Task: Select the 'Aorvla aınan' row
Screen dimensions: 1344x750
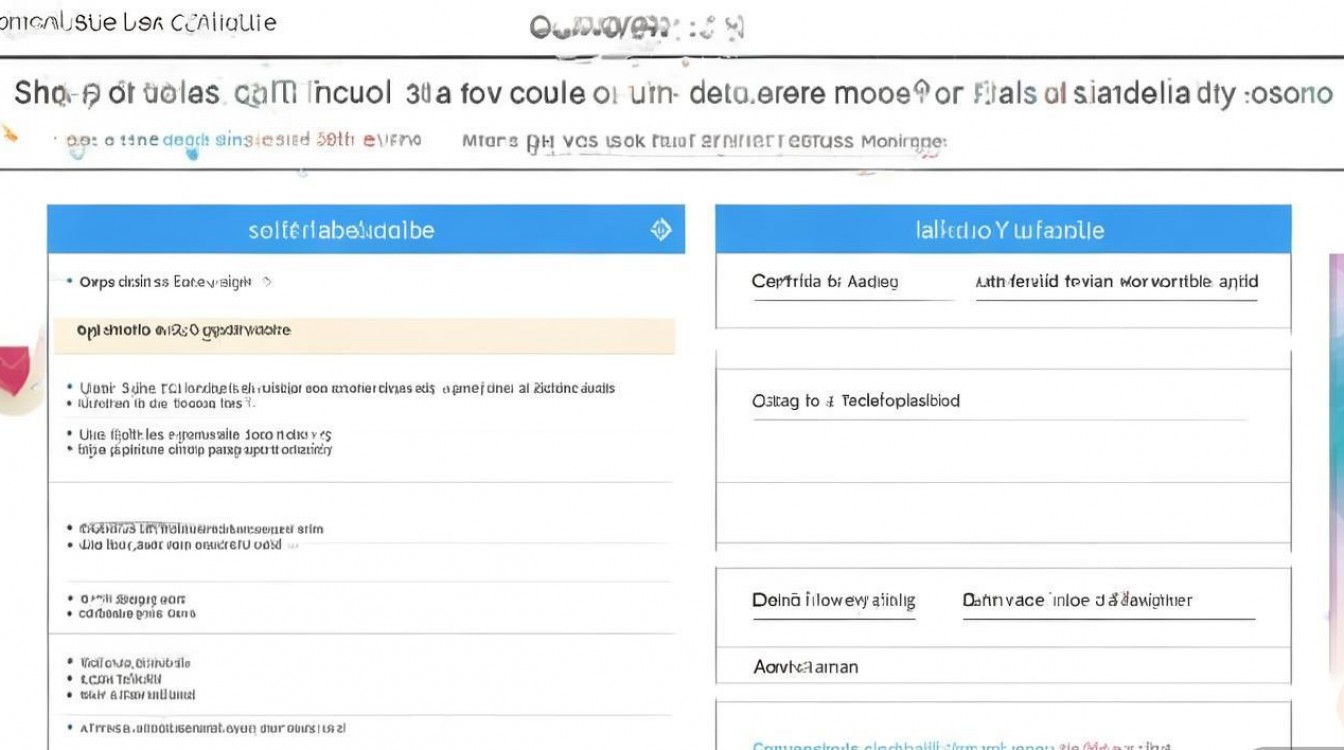Action: pyautogui.click(x=1003, y=667)
